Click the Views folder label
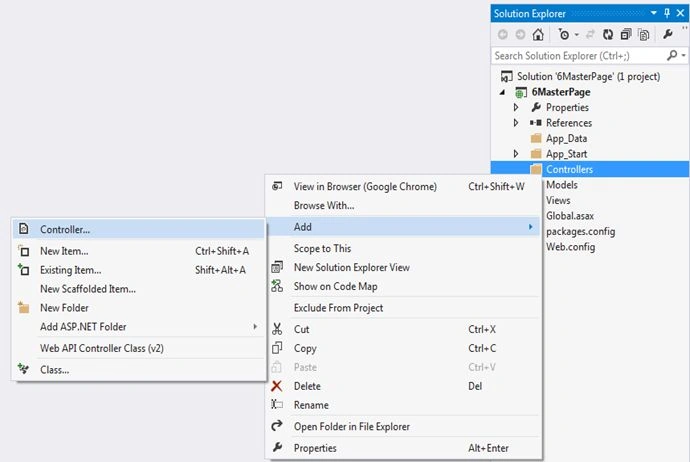Screen dimensions: 690x462 558,200
